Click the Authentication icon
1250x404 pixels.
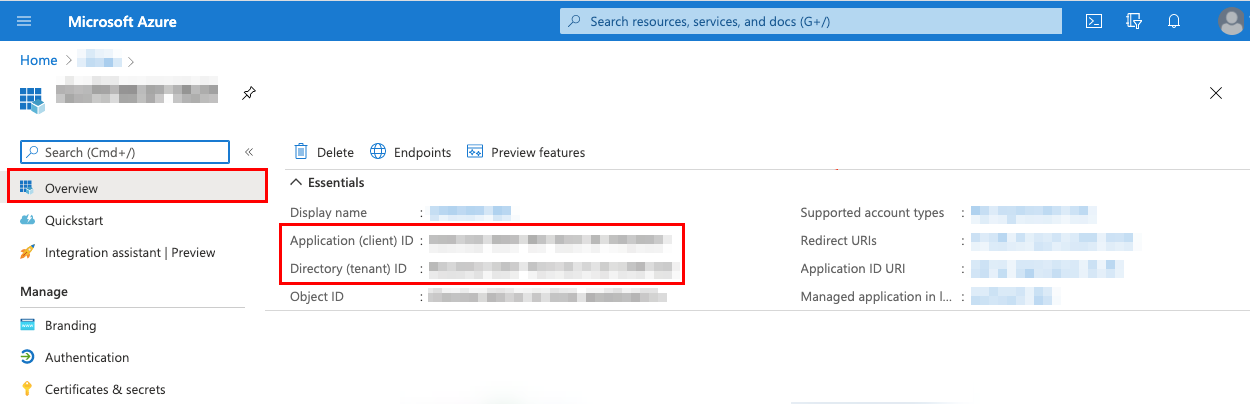pos(27,357)
